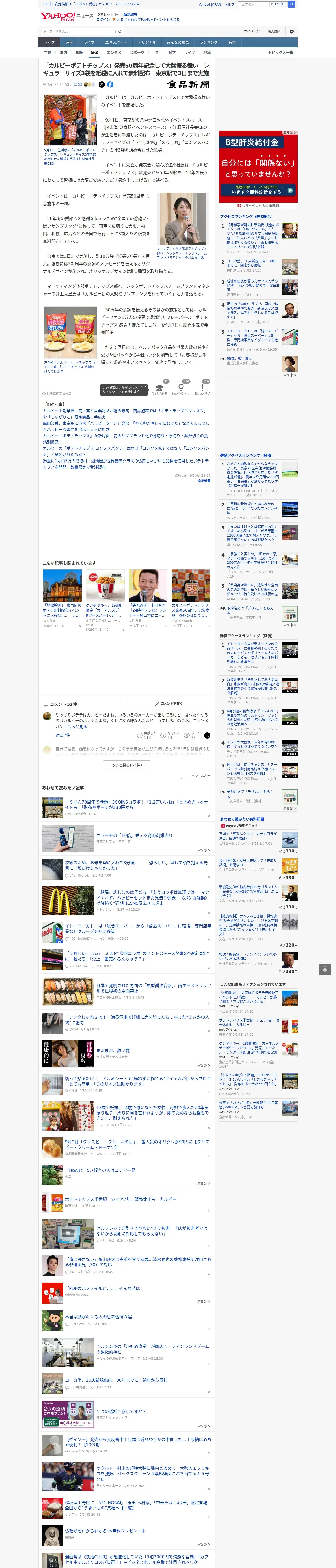Screen dimensions: 336x1568
Task: Open the ランキング navigation tab
Action: coord(209,43)
